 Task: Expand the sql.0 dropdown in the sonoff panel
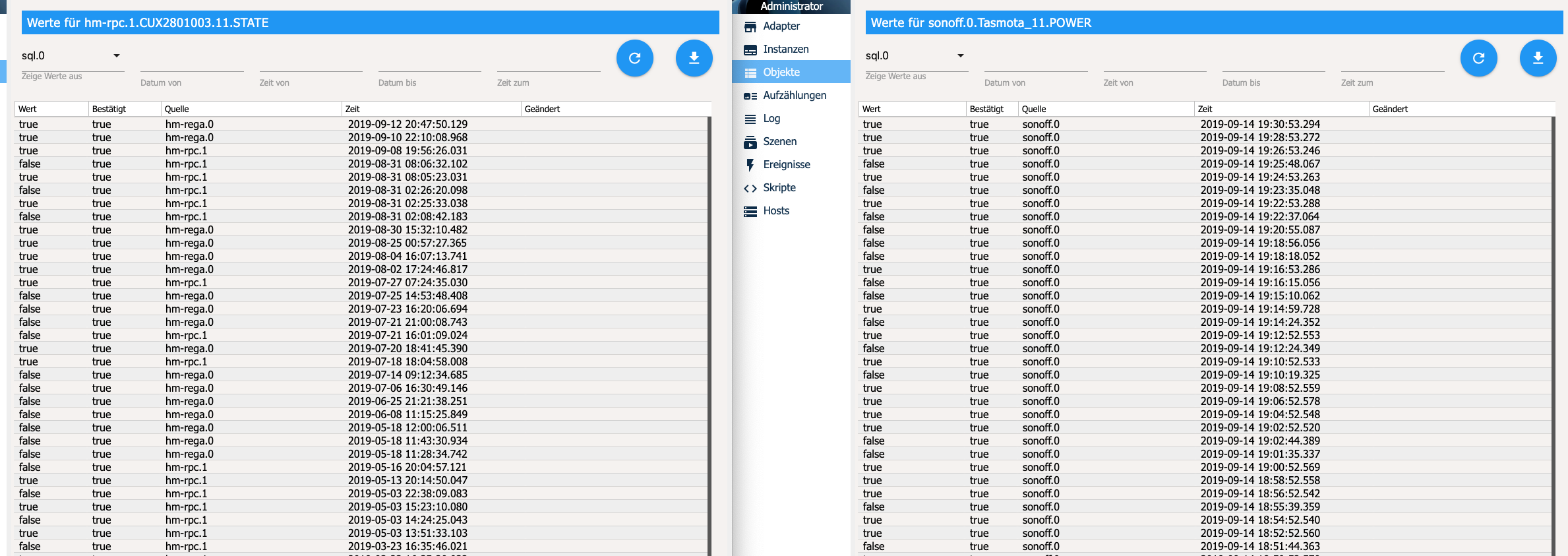[917, 56]
